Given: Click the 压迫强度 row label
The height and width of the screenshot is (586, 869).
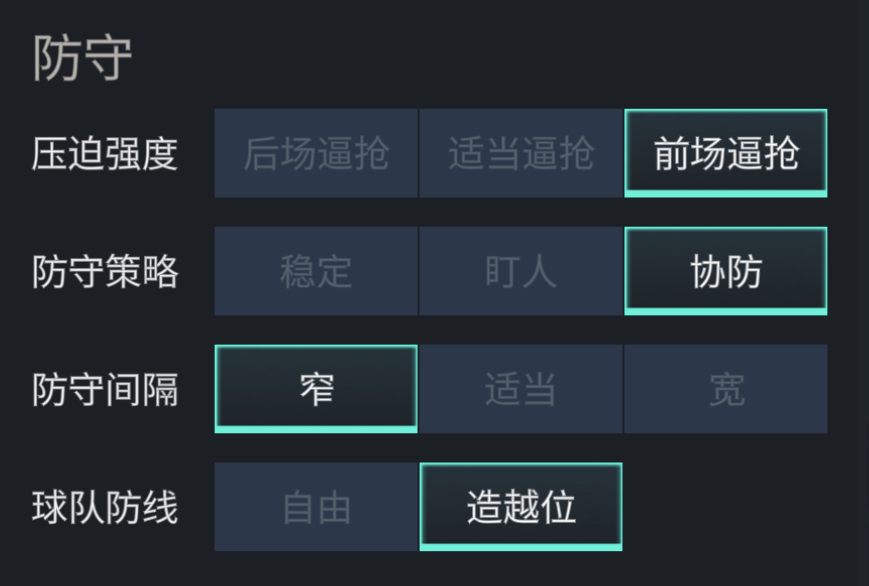Looking at the screenshot, I should pos(105,154).
